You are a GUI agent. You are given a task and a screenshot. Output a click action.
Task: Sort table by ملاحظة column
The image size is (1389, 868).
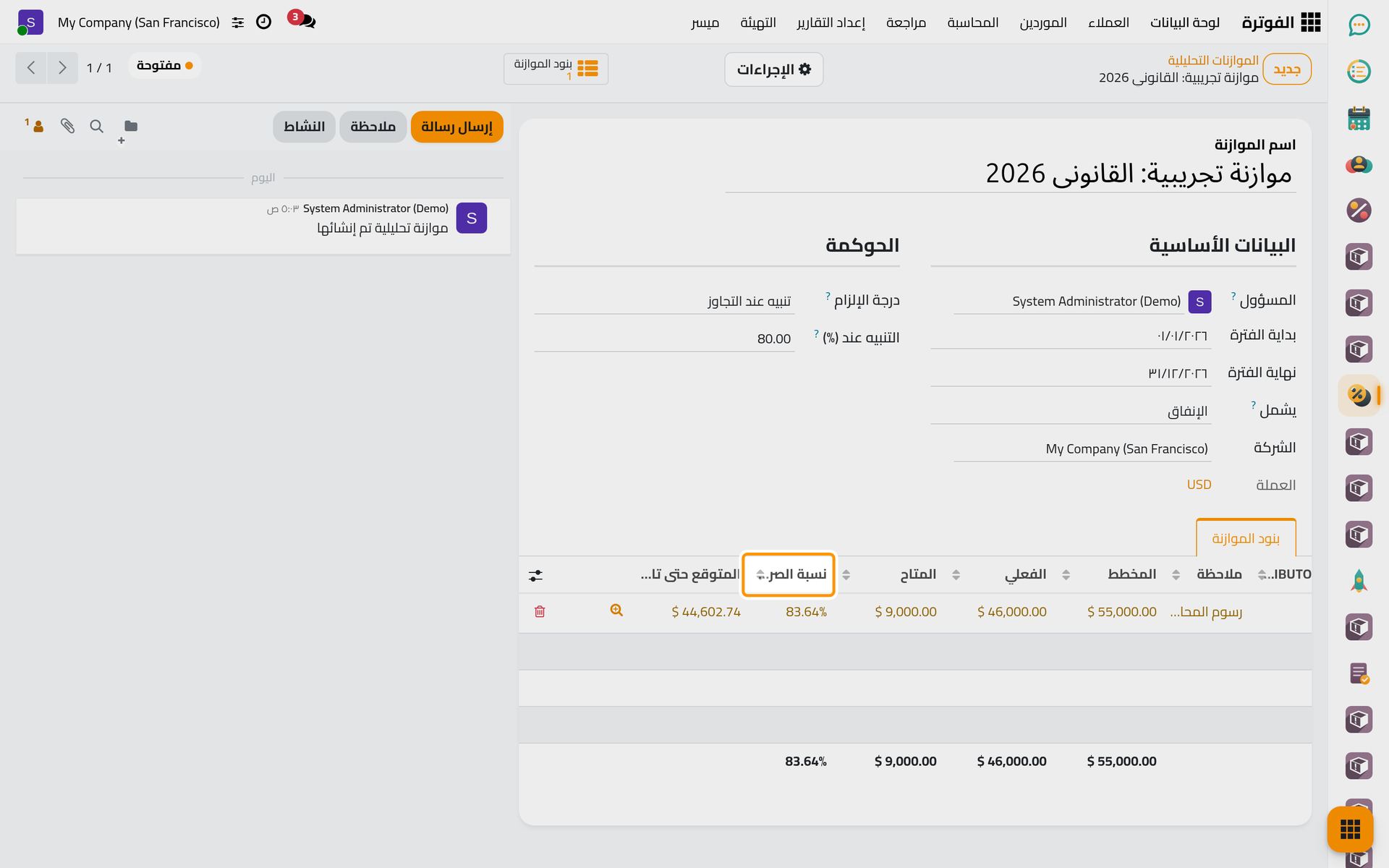pyautogui.click(x=1219, y=574)
